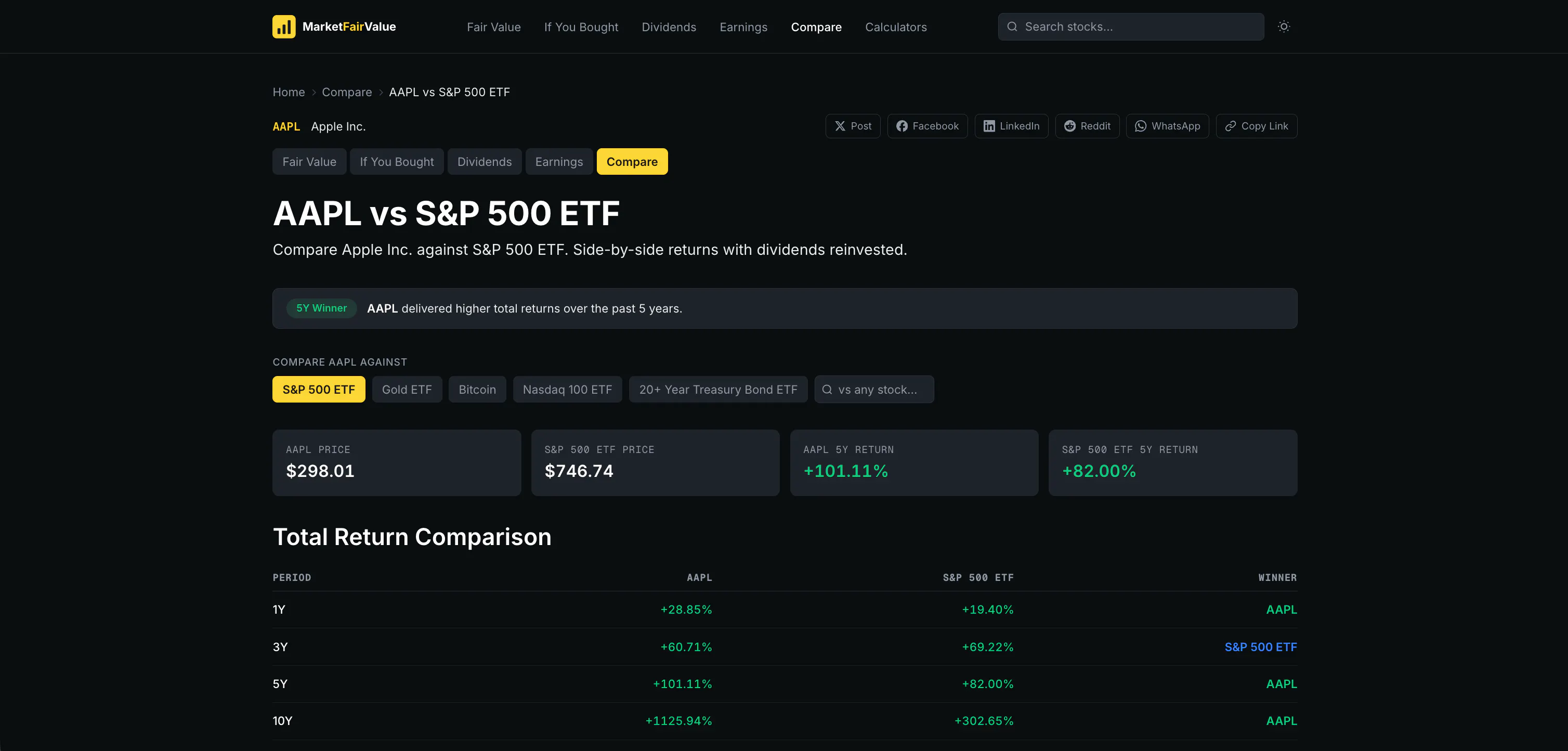Click the 5Y period row label
The image size is (1568, 751).
[x=280, y=684]
